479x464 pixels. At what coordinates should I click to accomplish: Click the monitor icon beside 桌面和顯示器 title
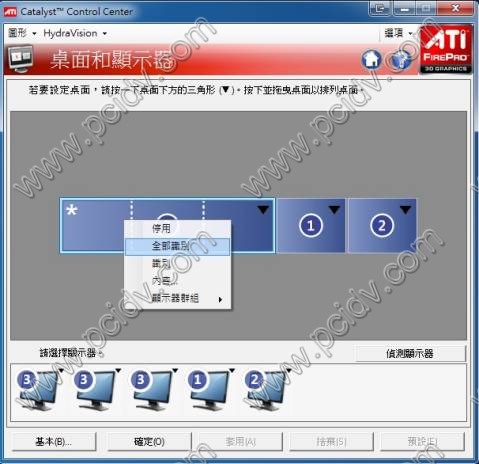coord(21,59)
